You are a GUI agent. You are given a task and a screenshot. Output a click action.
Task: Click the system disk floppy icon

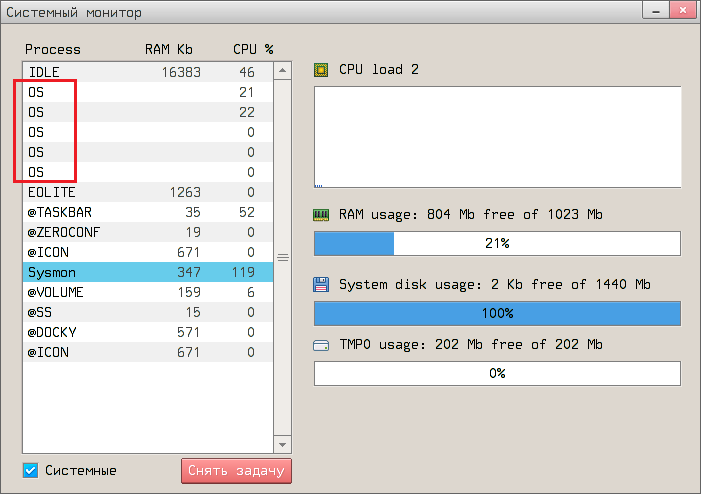click(x=321, y=285)
